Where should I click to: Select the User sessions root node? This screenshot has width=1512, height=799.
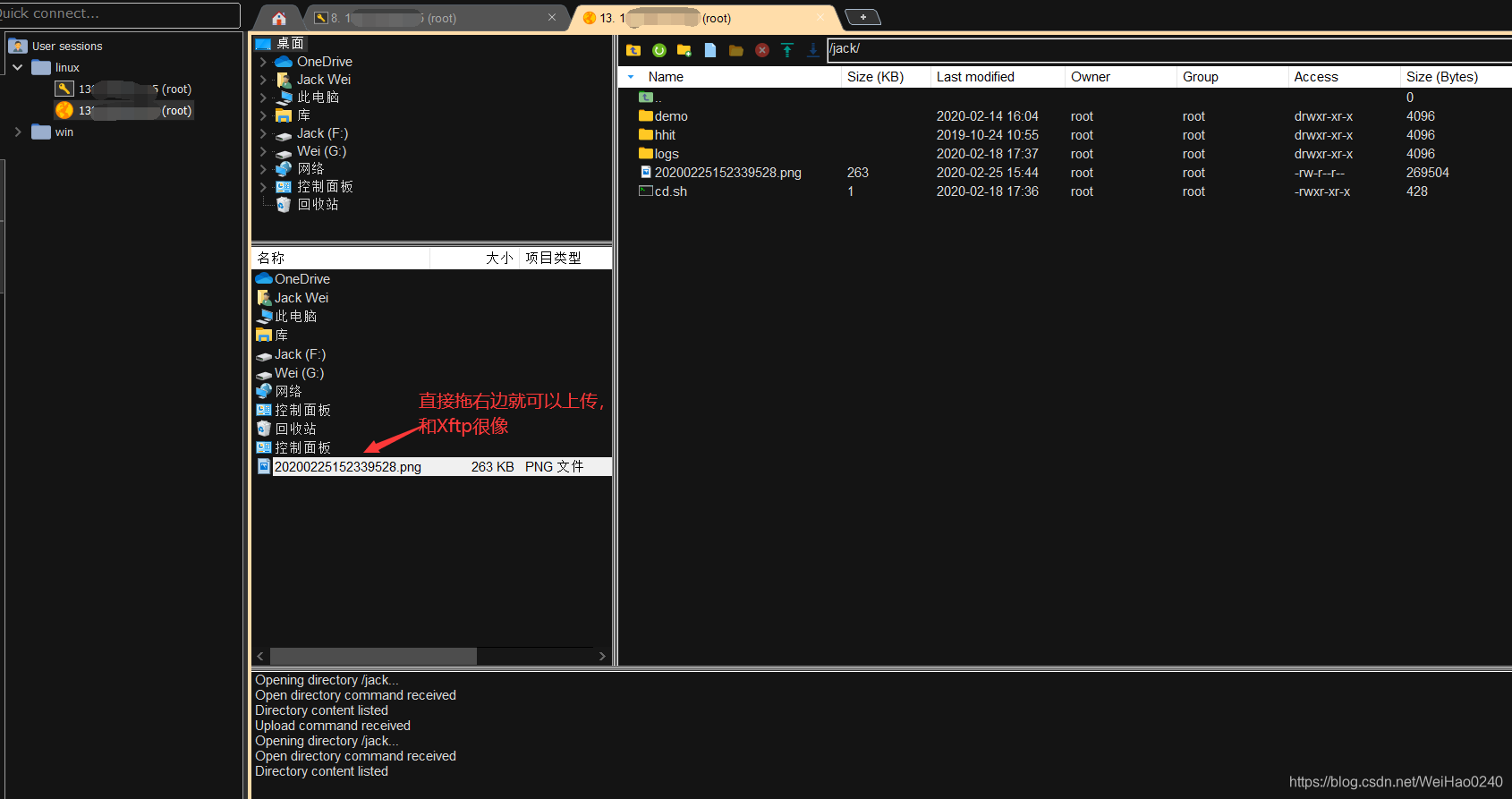(x=57, y=46)
